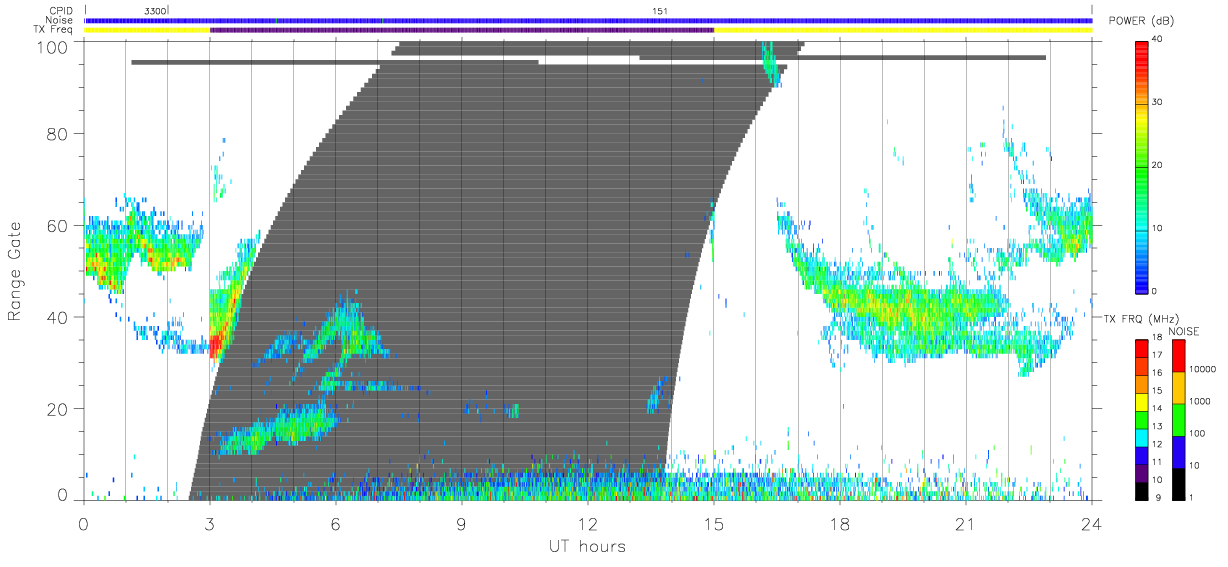The width and height of the screenshot is (1228, 567).
Task: Click the 6 tick on UT hours axis
Action: click(336, 524)
